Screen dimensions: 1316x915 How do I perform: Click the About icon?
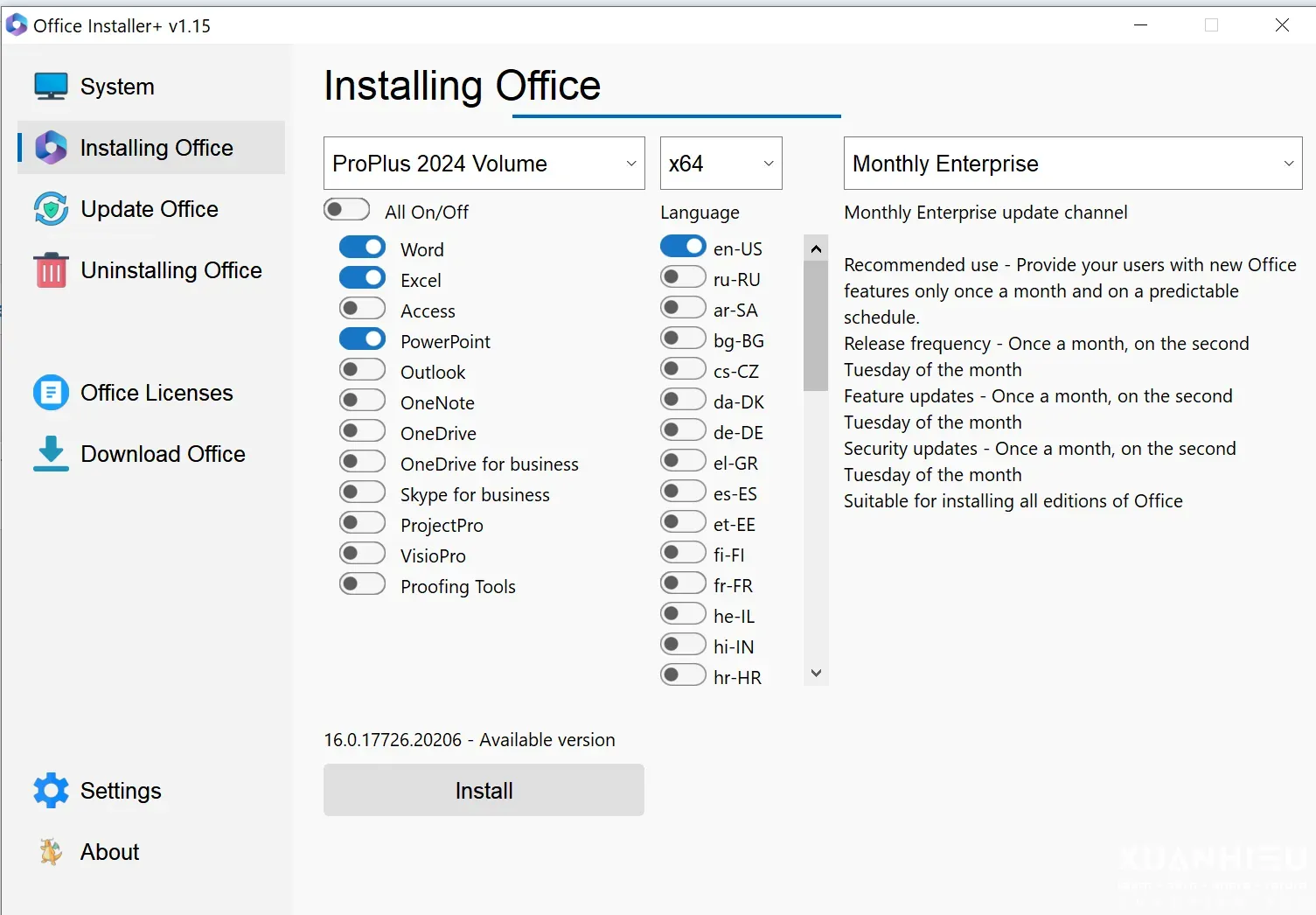click(51, 852)
